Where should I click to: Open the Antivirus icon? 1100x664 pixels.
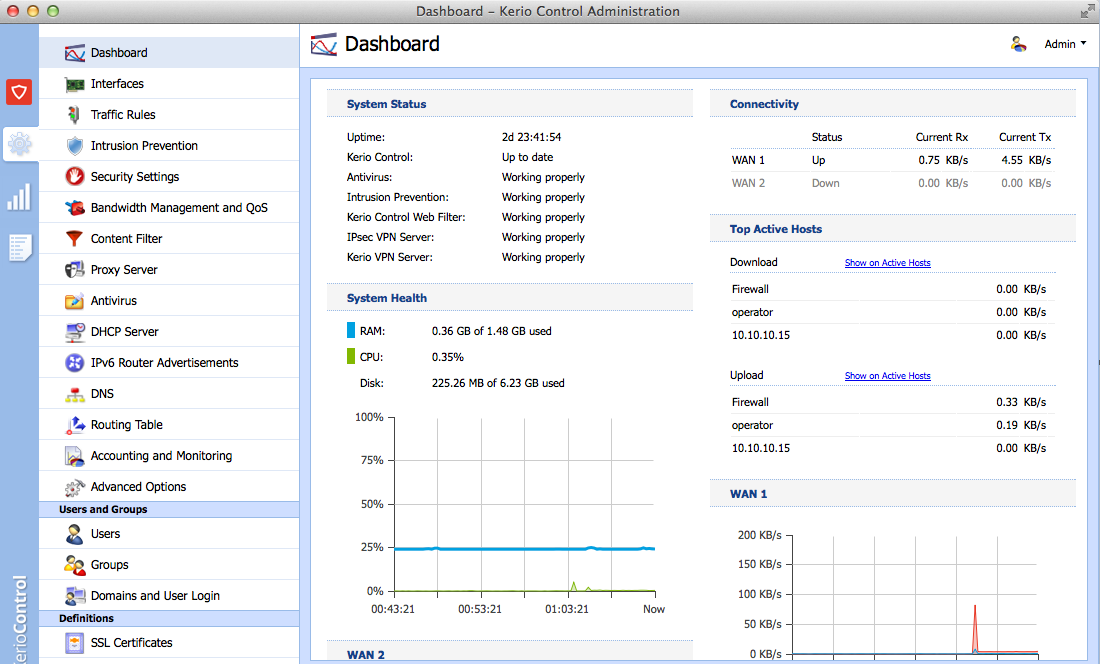tap(74, 301)
